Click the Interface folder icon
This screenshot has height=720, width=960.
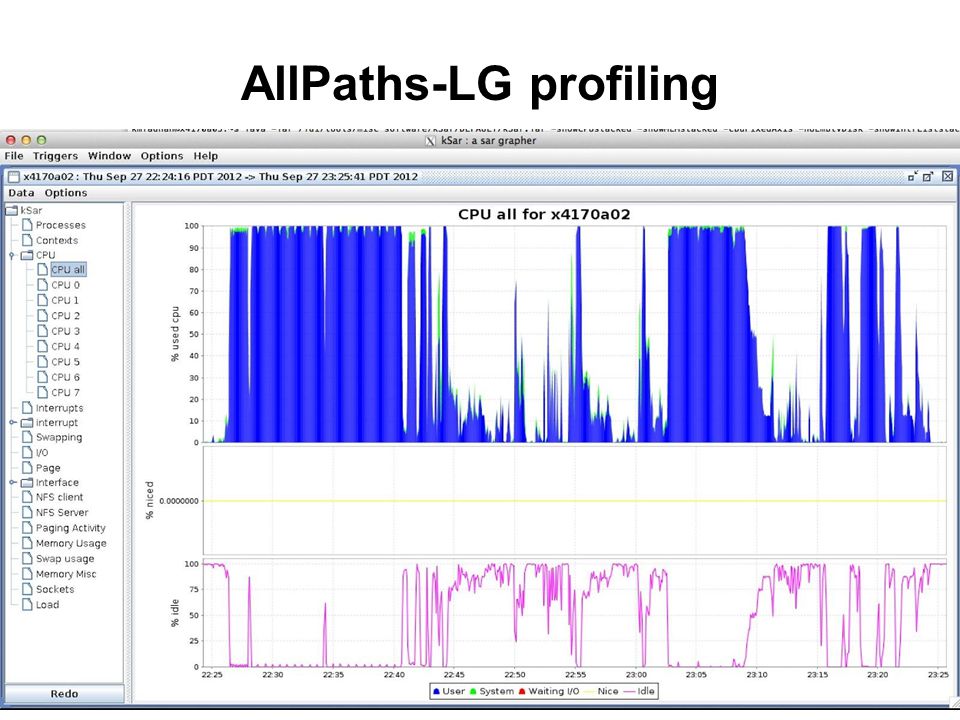pyautogui.click(x=27, y=482)
